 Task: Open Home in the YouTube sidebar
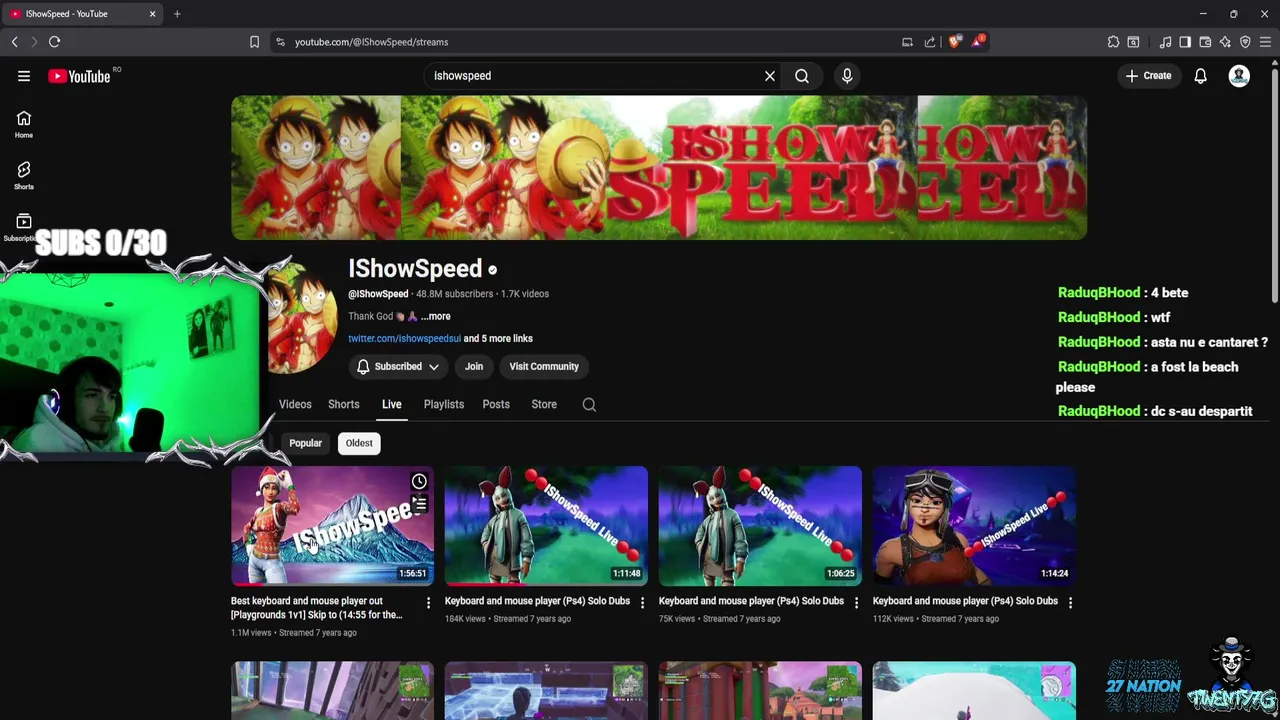click(24, 124)
